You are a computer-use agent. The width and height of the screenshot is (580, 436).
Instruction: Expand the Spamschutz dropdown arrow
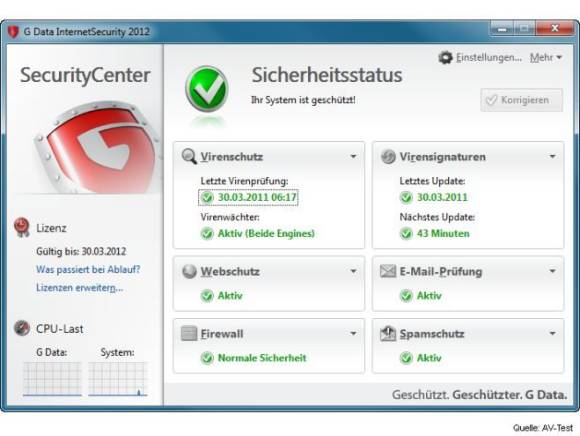[x=552, y=334]
